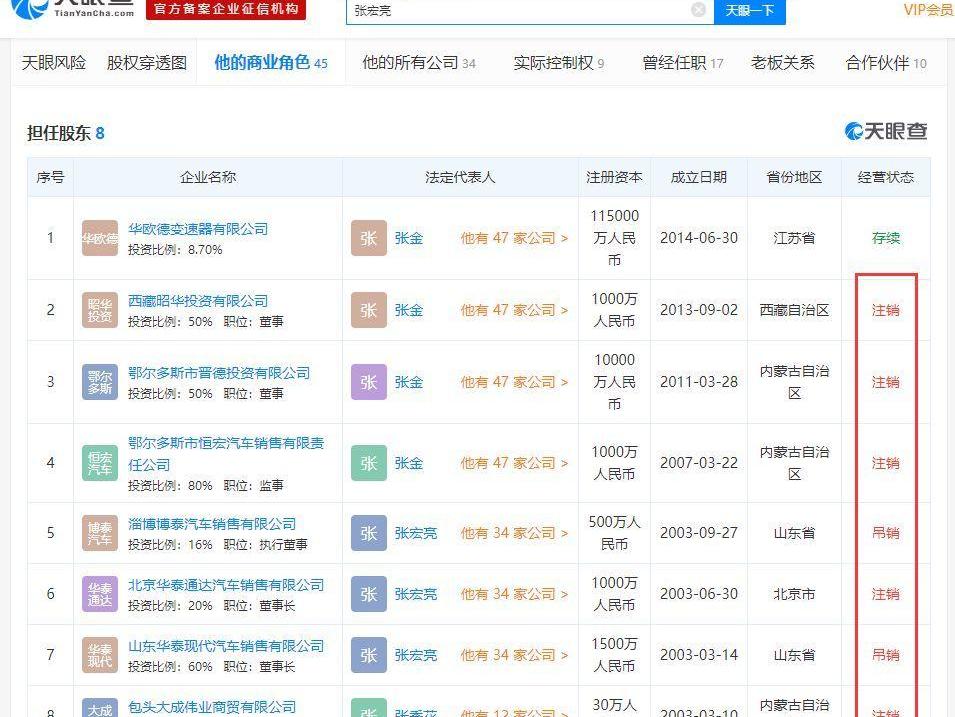Expand 他有 47 家公司 in 晋德投资 row
The width and height of the screenshot is (955, 717).
pyautogui.click(x=514, y=382)
